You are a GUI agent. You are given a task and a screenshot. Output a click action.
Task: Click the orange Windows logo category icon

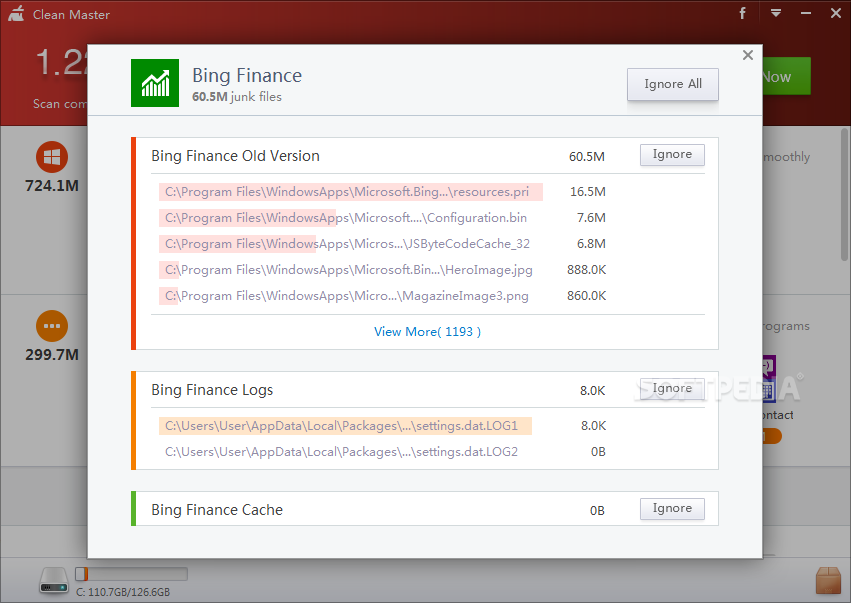pyautogui.click(x=52, y=157)
